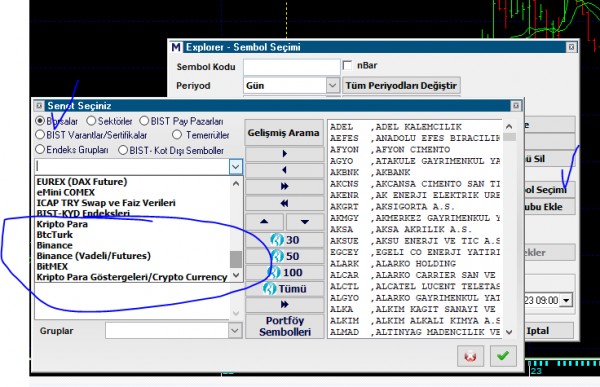The height and width of the screenshot is (387, 600).
Task: Select AKBNK AKBANK row
Action: (x=415, y=172)
